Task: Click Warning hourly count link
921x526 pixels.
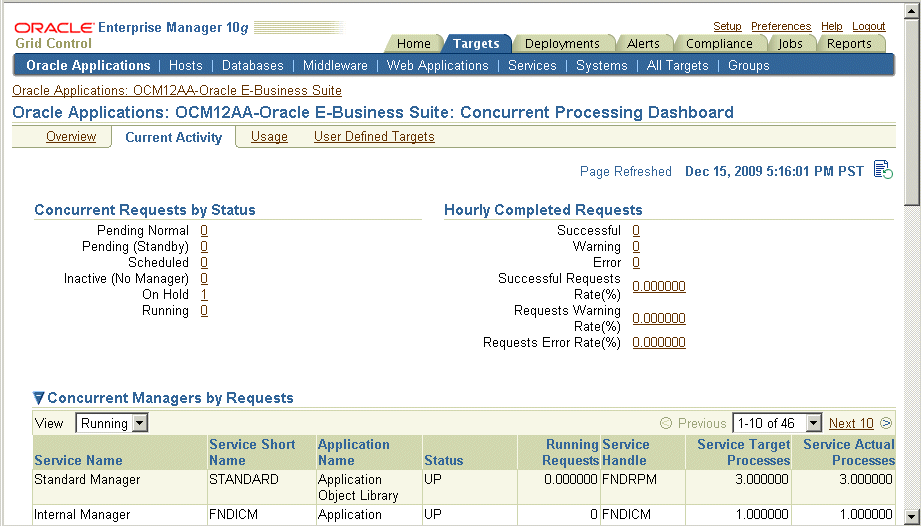Action: click(636, 247)
